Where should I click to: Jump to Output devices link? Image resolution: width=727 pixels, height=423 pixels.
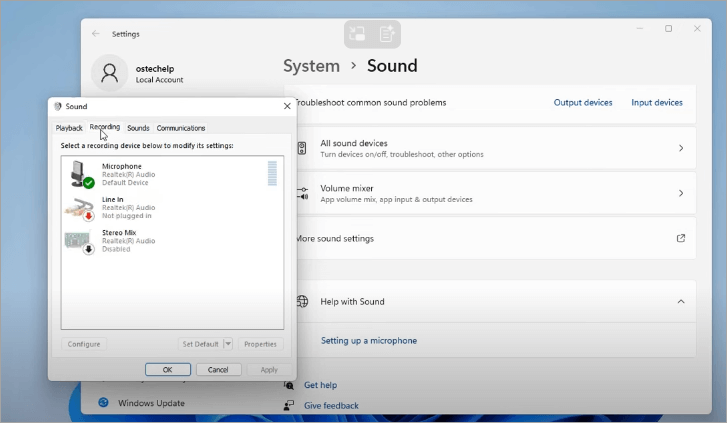tap(583, 103)
